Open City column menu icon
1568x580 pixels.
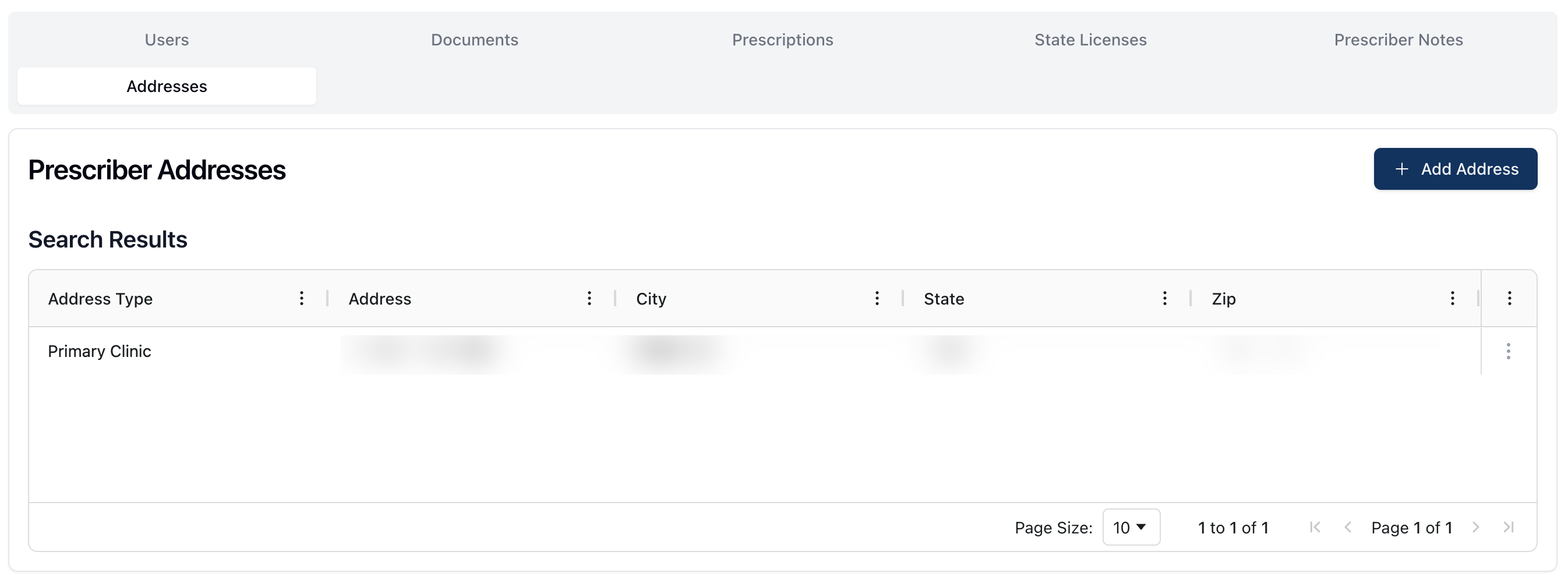877,298
